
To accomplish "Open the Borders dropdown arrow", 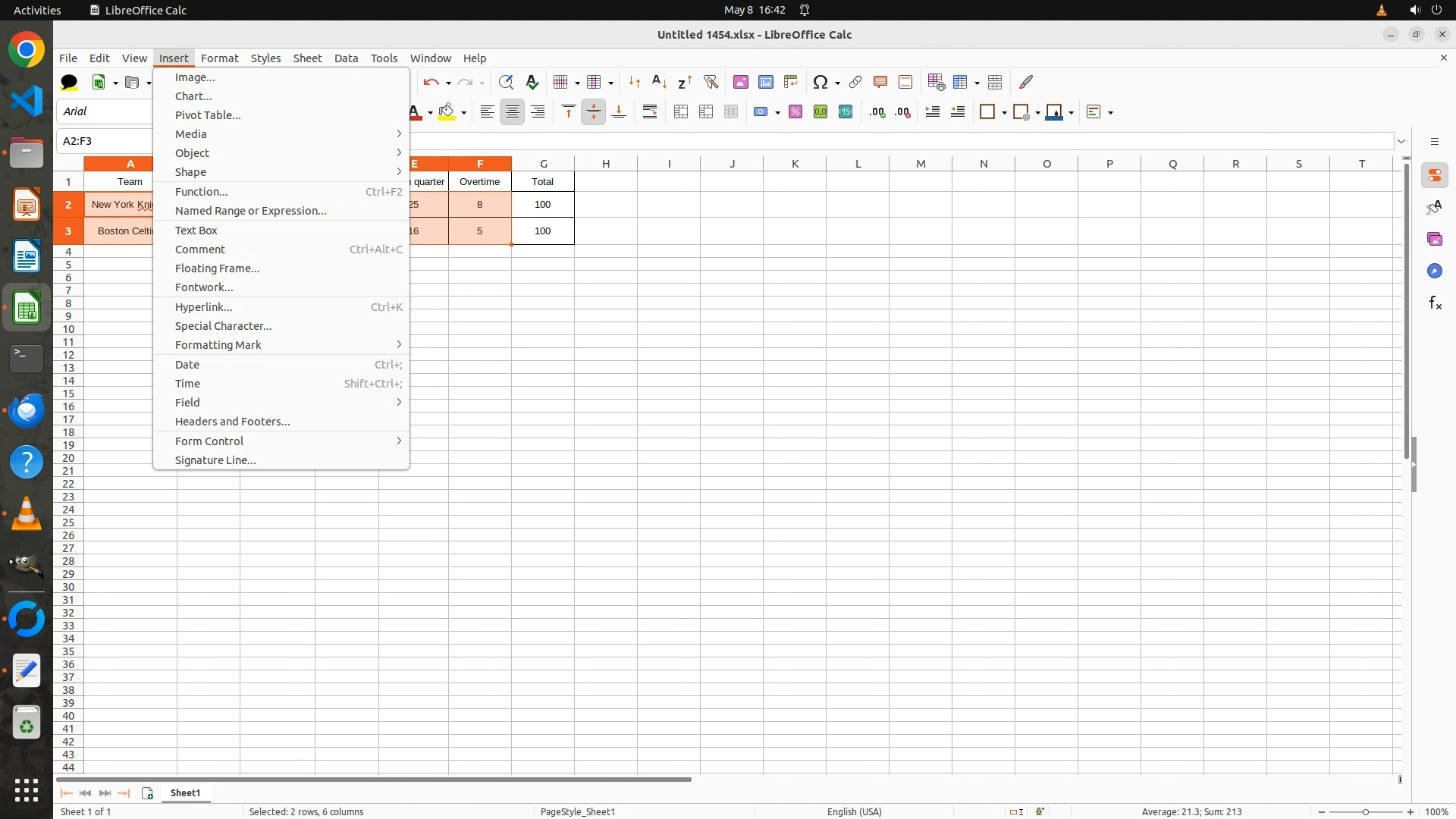I will 1004,112.
